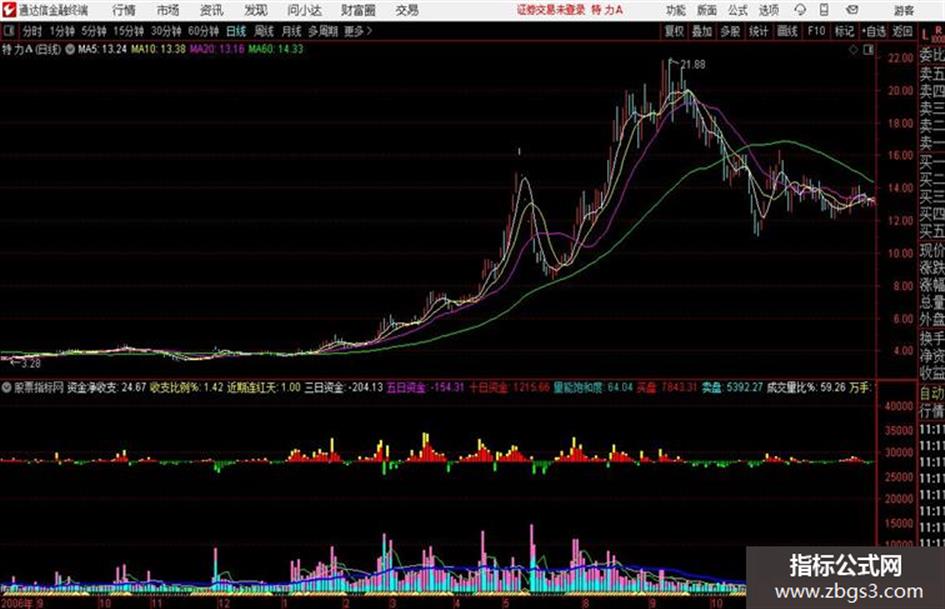Select the 周线 period tab

[x=263, y=31]
